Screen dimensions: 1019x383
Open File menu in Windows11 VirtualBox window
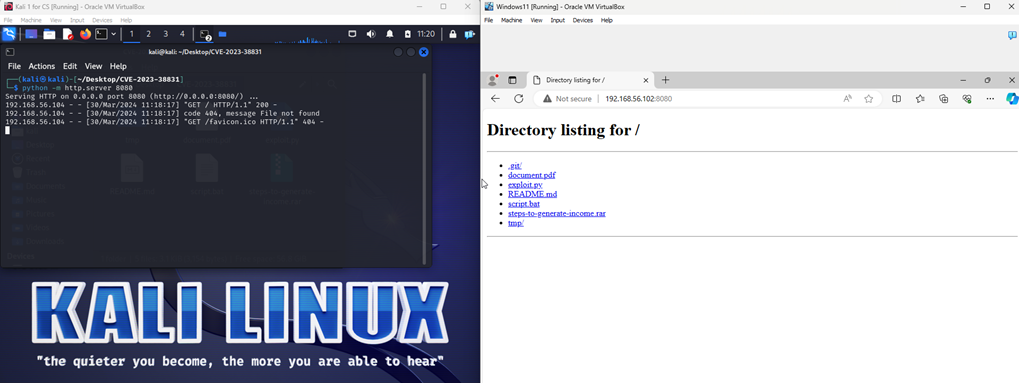tap(488, 20)
